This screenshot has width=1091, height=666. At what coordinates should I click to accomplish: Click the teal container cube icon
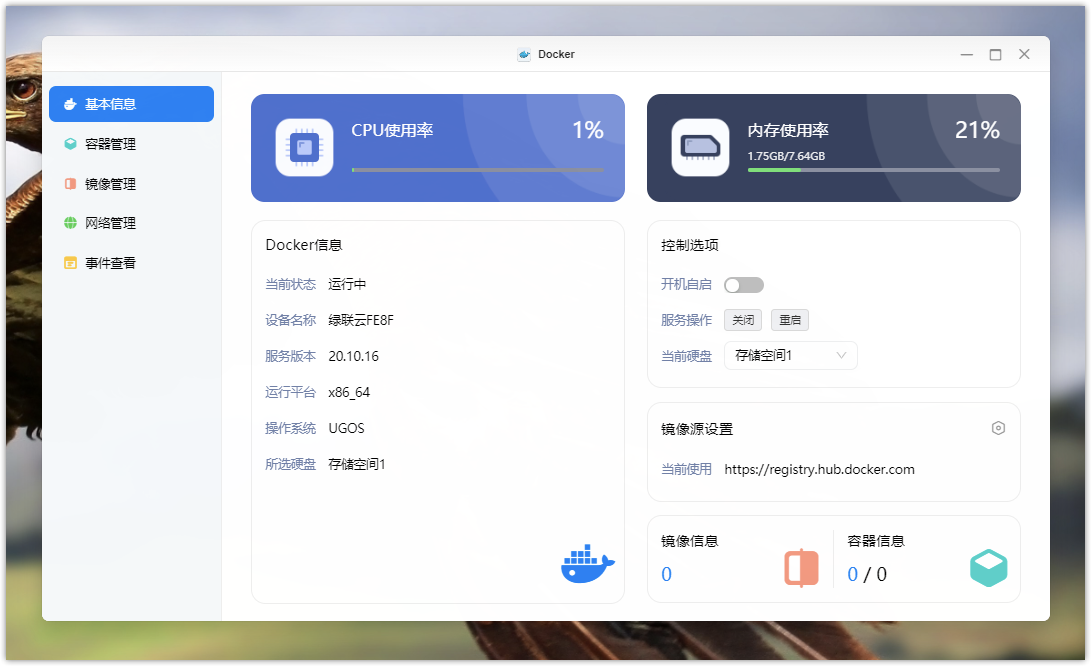point(988,568)
